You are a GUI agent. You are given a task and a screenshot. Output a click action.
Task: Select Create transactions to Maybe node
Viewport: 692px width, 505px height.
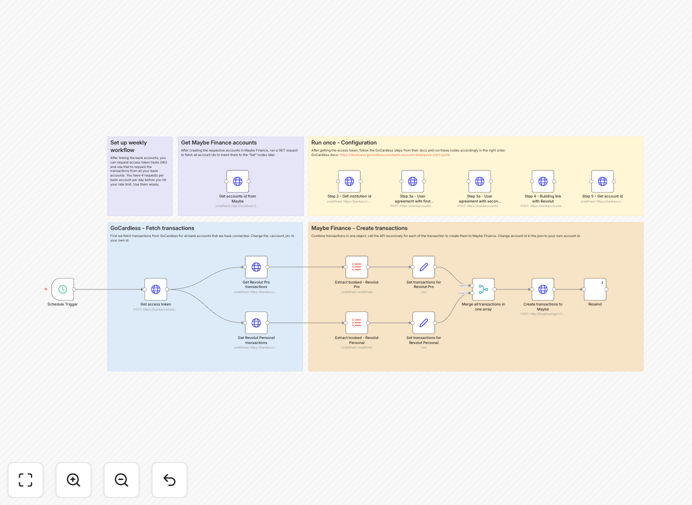(543, 289)
